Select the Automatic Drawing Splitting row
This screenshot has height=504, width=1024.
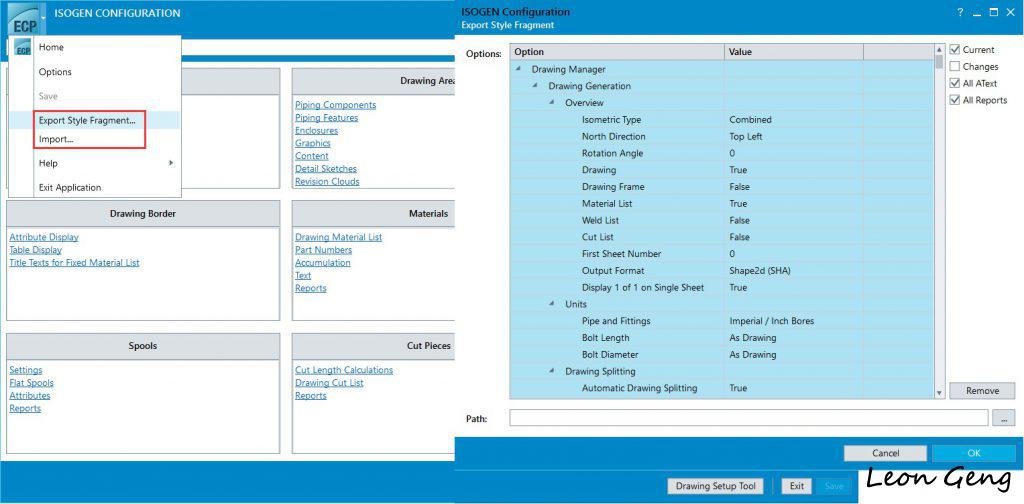722,388
